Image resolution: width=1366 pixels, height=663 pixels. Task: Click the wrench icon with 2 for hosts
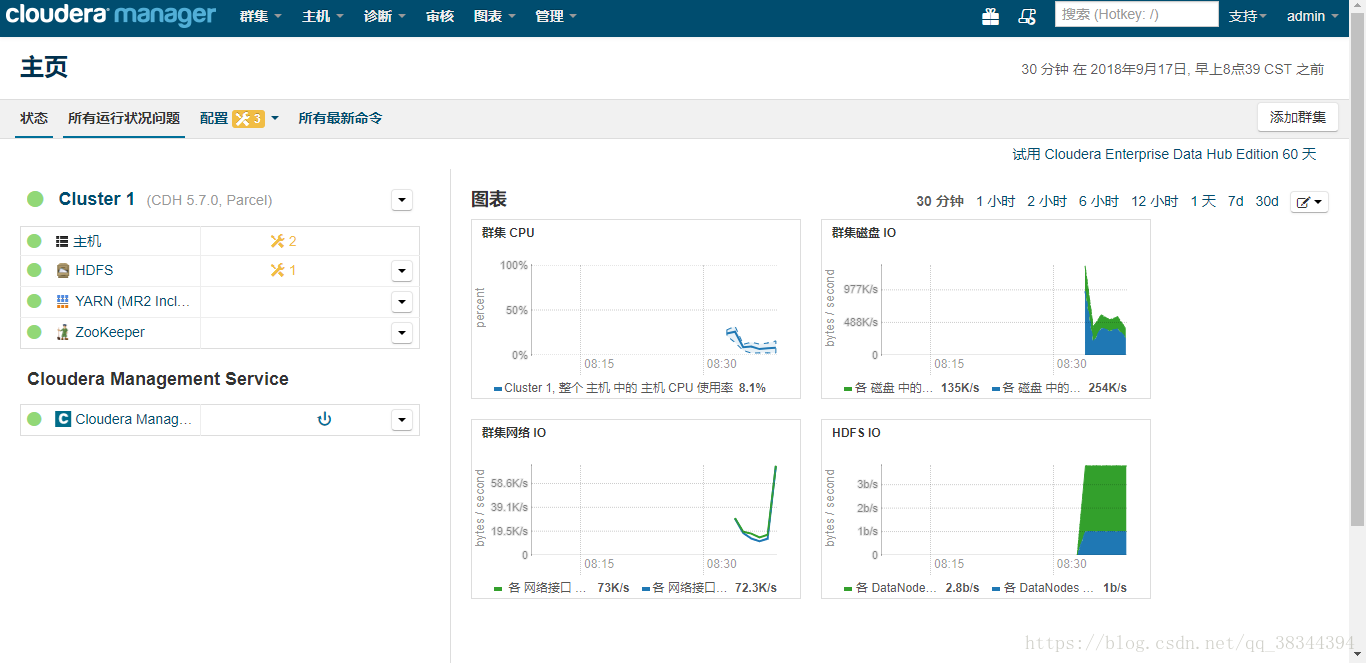tap(283, 241)
